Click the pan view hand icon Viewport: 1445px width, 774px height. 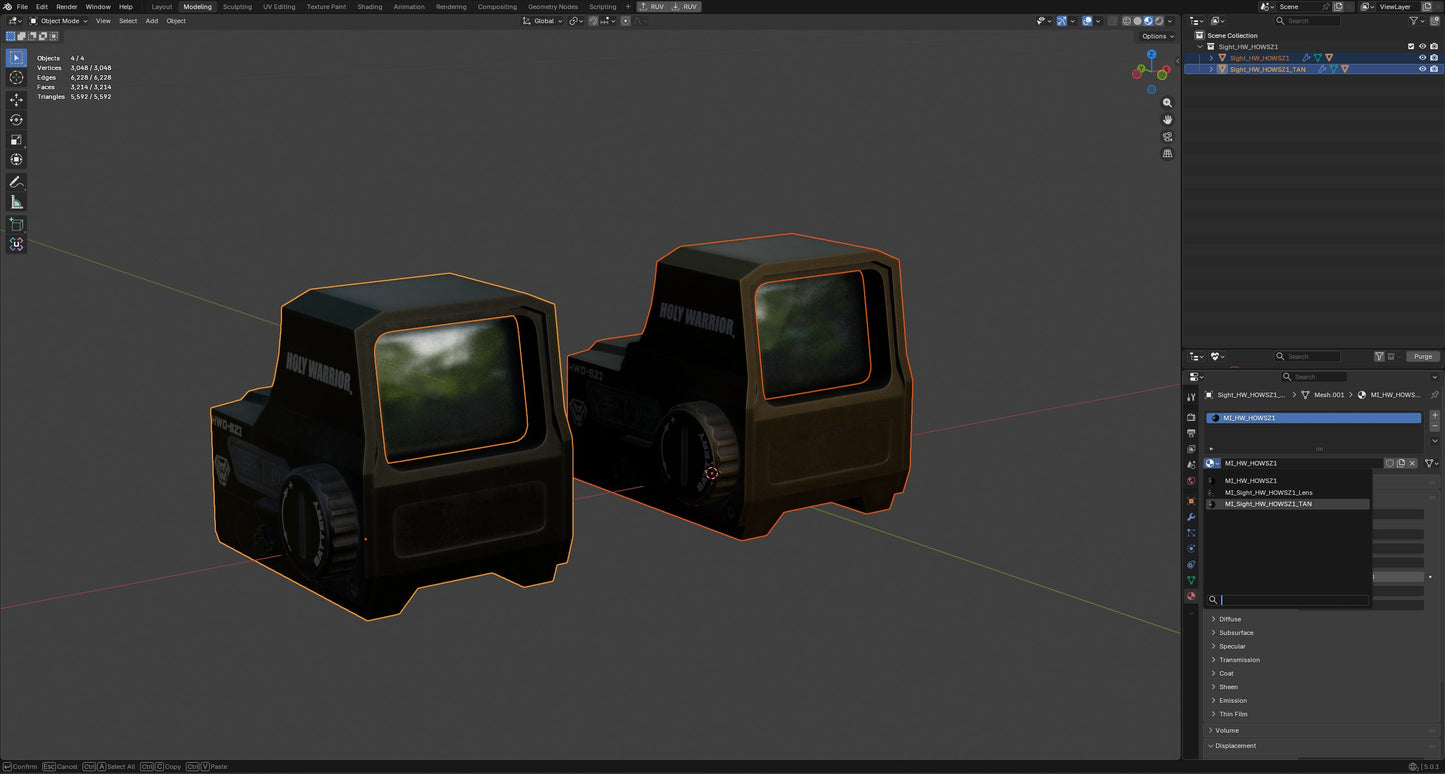tap(1167, 120)
